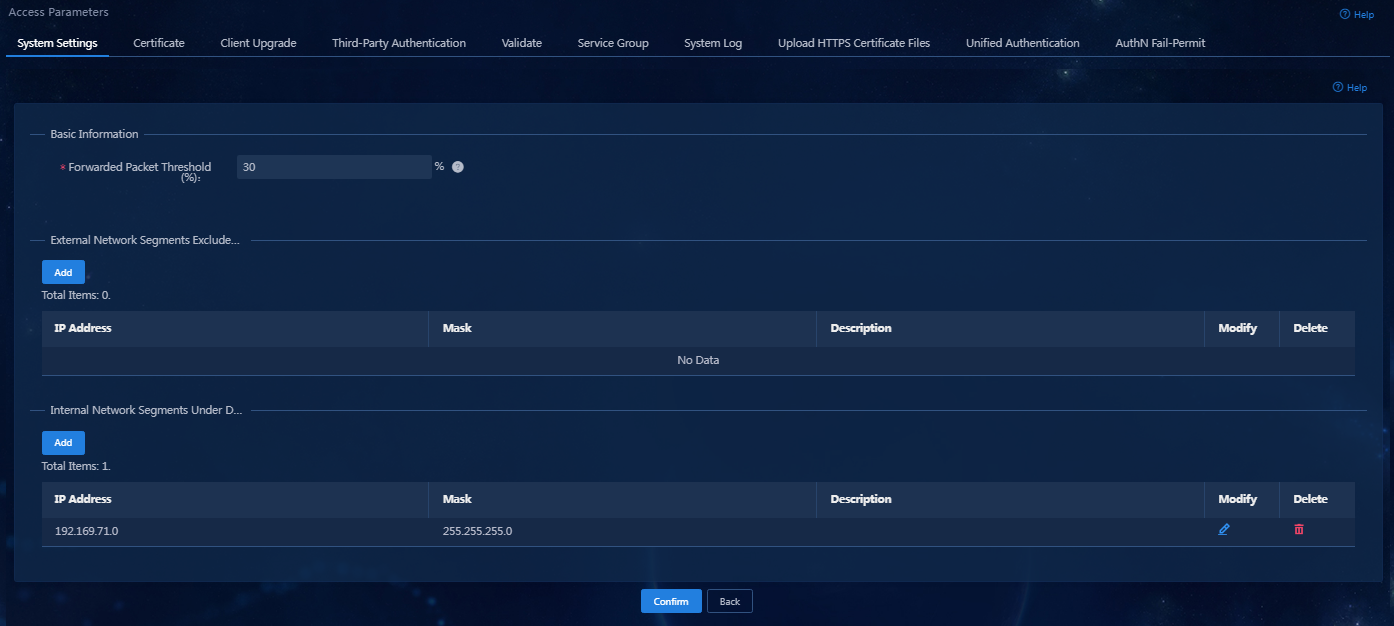Add an External Network Segment entry
This screenshot has height=626, width=1394.
[x=63, y=272]
